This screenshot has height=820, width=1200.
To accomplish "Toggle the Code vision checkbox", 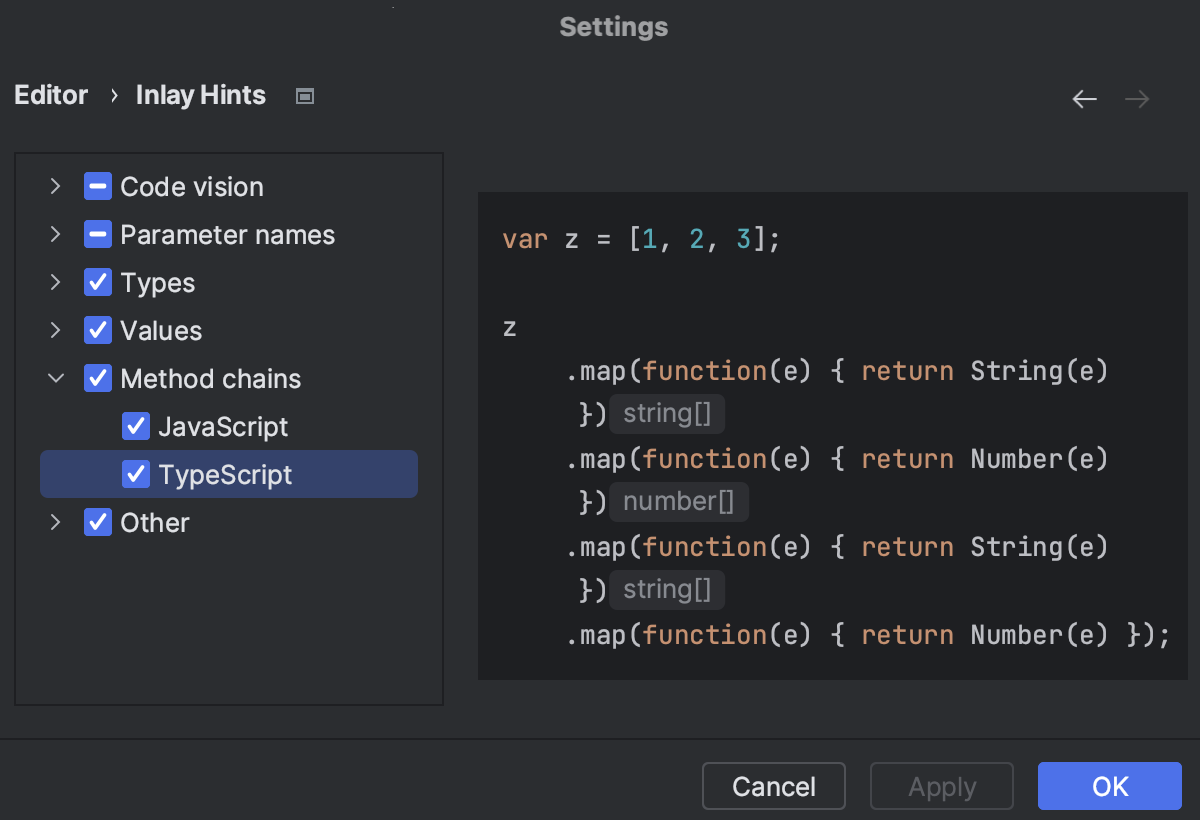I will click(97, 186).
